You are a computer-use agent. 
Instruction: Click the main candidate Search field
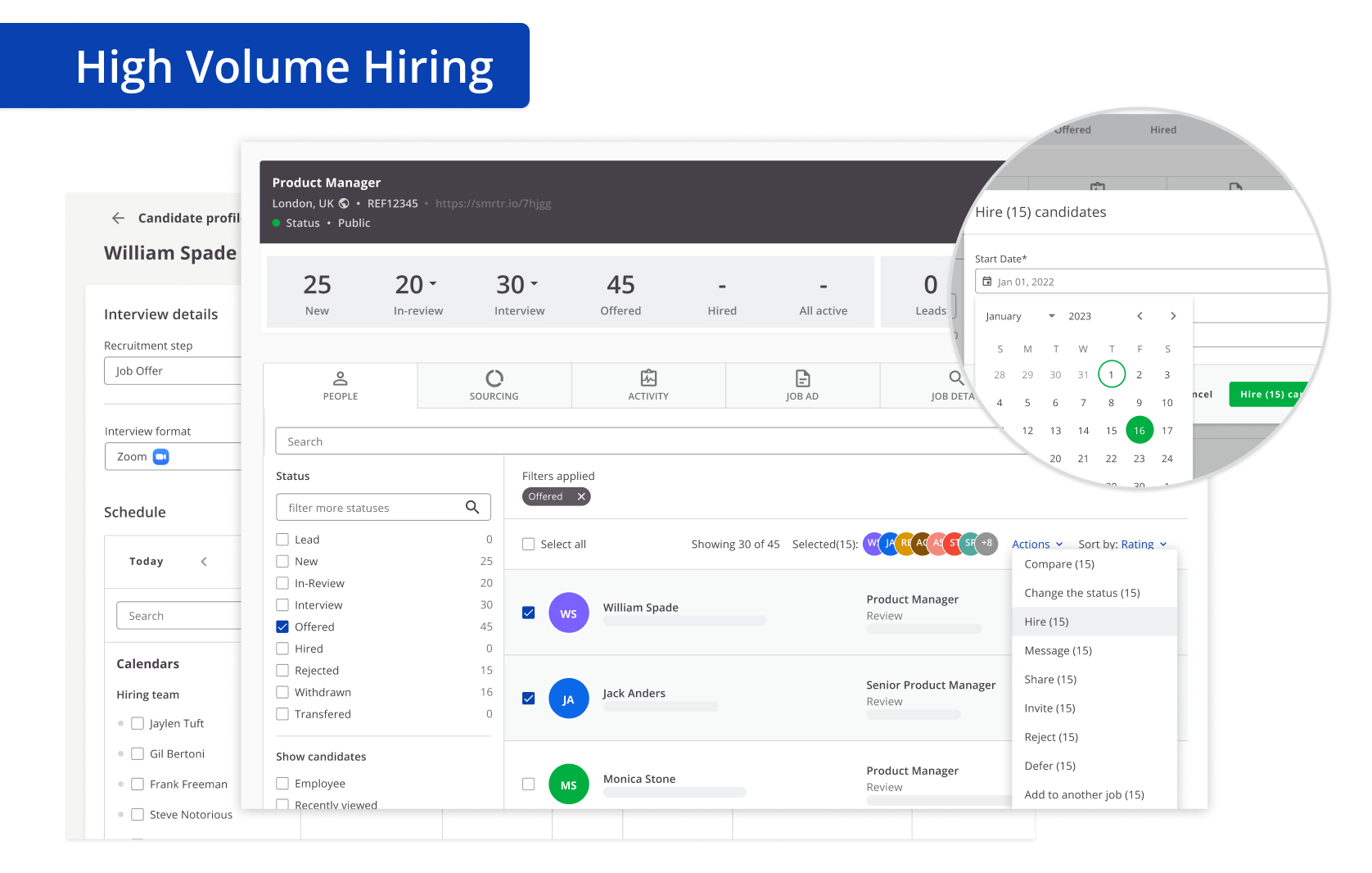639,441
